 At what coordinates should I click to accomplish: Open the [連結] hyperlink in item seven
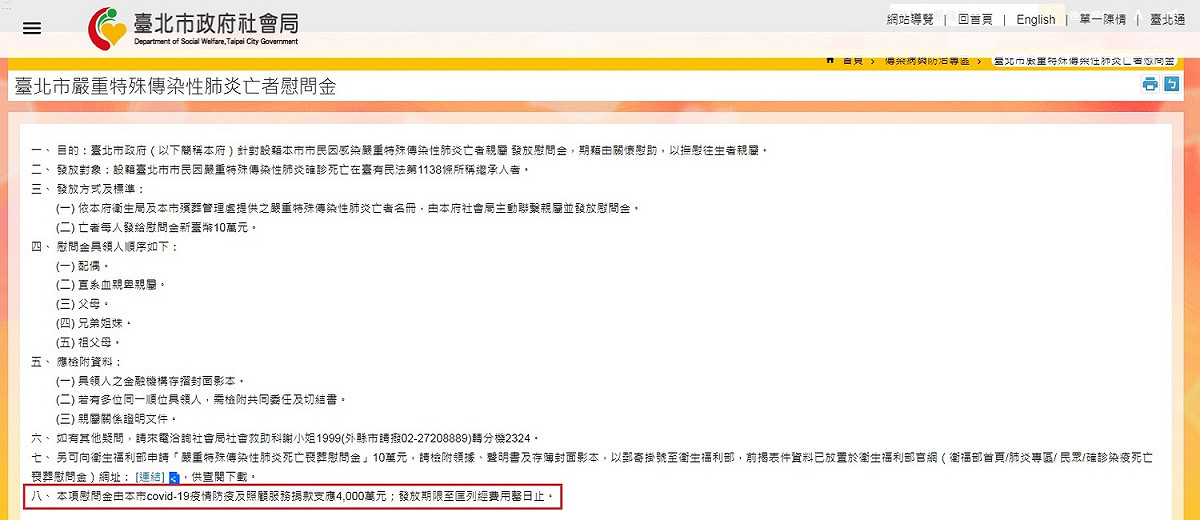[151, 476]
